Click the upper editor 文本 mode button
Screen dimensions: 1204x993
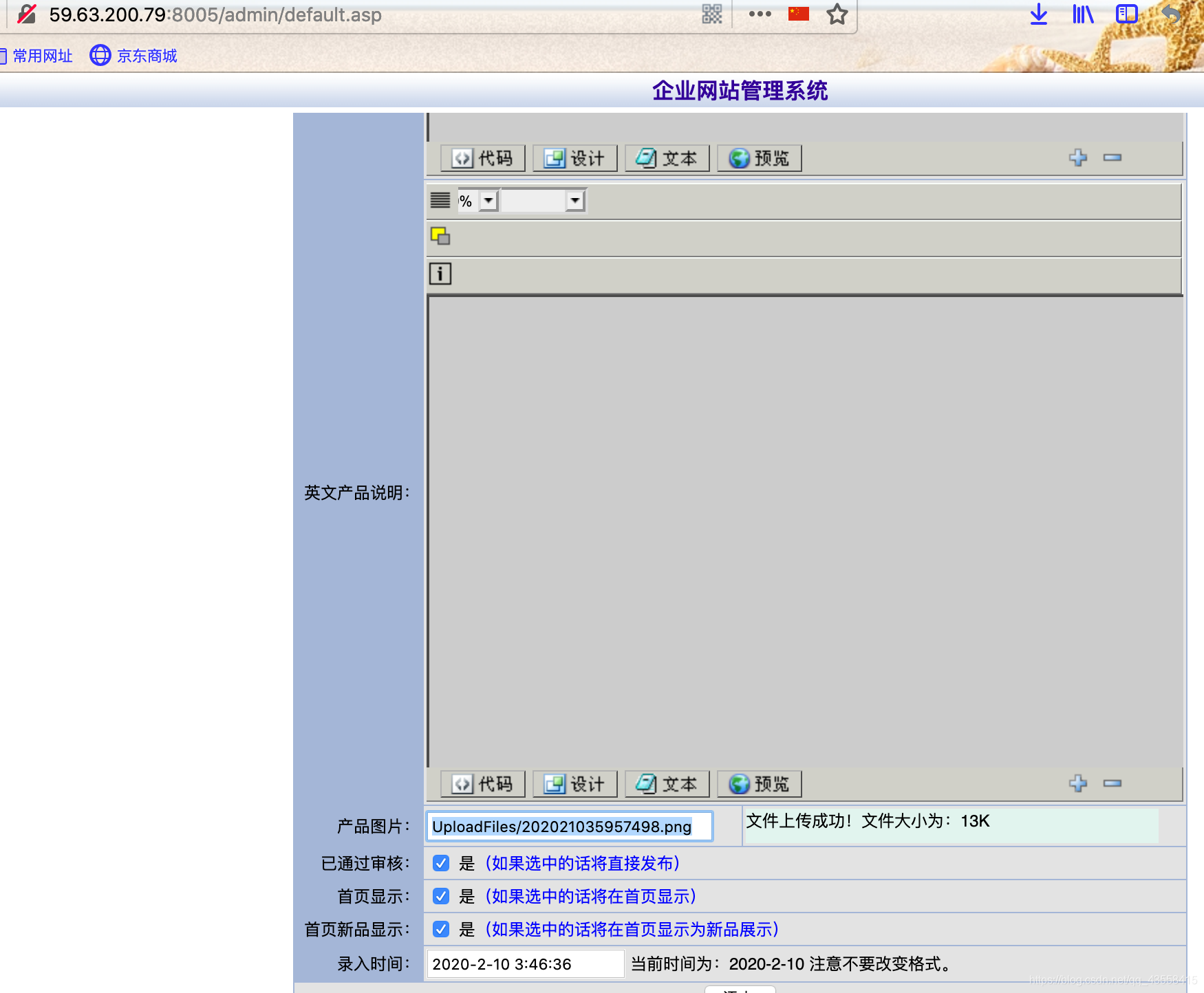click(x=667, y=158)
